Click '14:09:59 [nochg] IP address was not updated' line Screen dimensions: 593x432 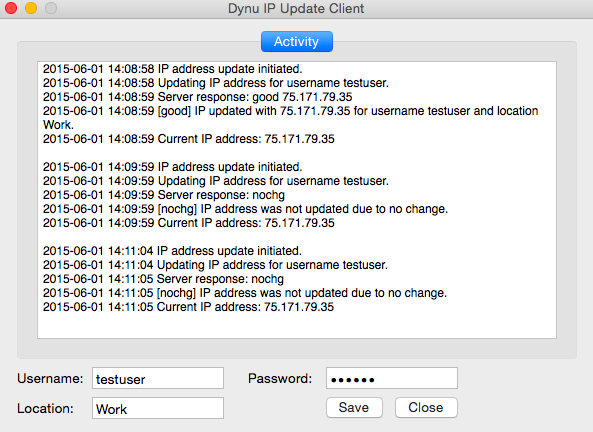(x=245, y=209)
